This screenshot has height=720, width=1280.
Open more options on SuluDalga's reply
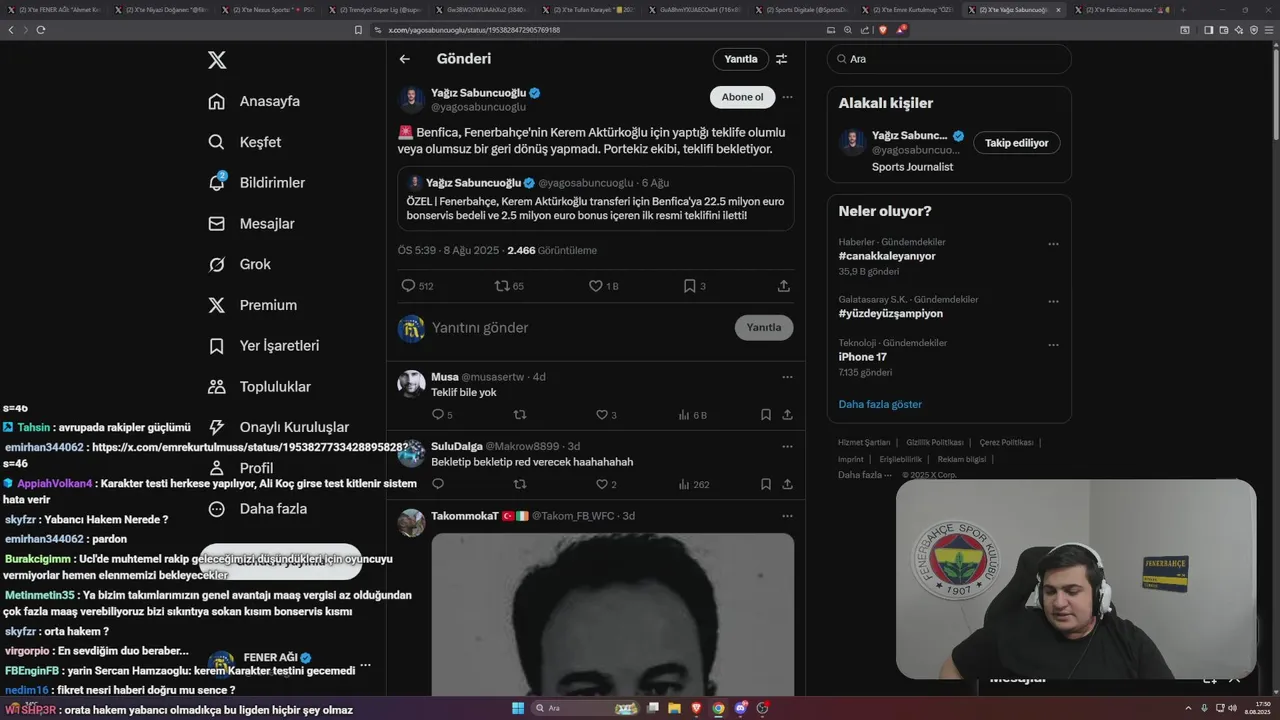(x=787, y=446)
